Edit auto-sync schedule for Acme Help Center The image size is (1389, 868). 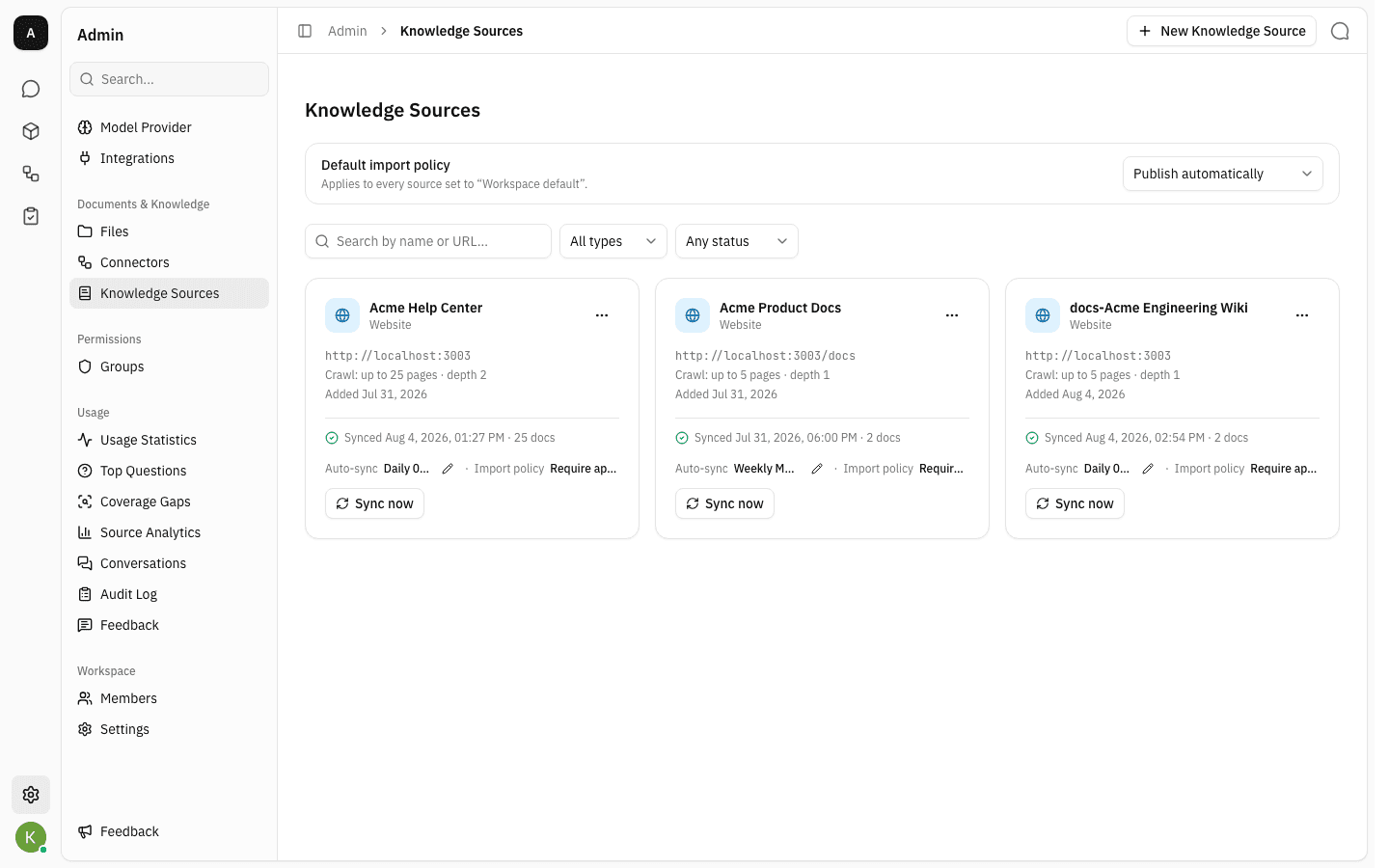tap(448, 469)
